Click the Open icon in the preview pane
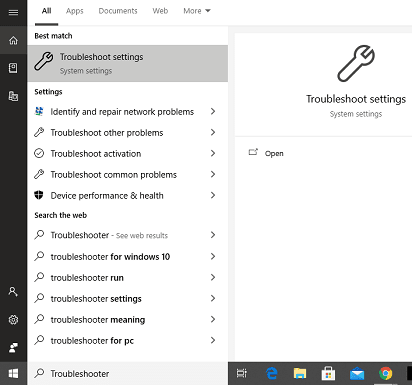Viewport: 412px width, 385px height. point(253,153)
